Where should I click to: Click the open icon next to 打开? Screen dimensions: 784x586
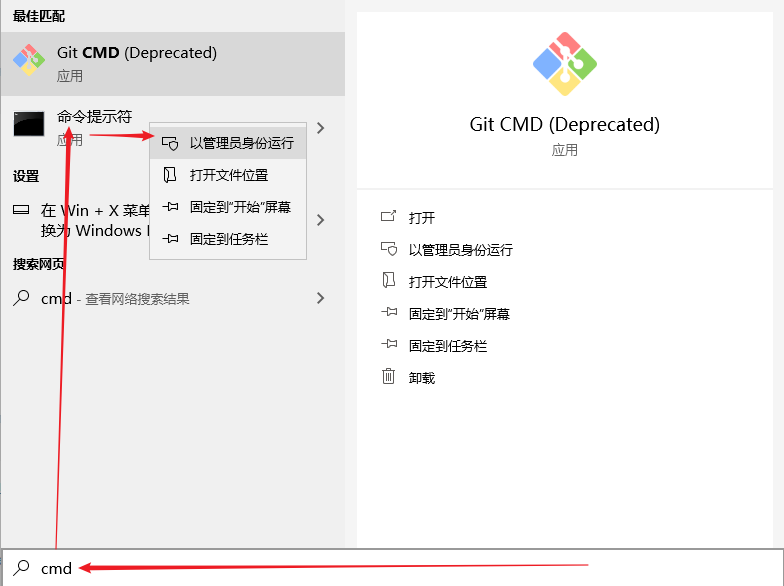pyautogui.click(x=388, y=216)
